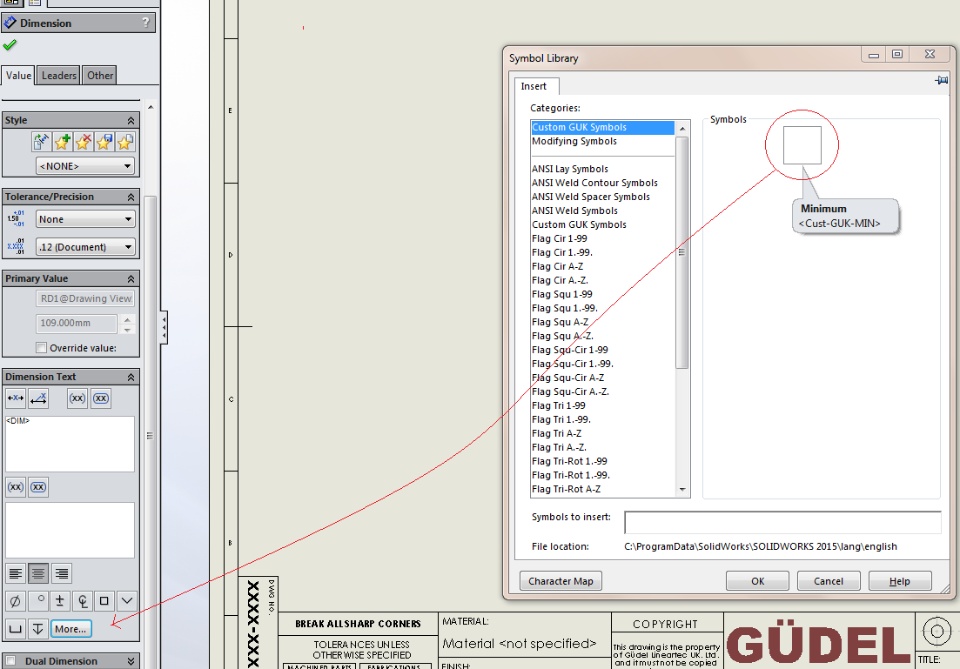
Task: Insert the depth symbol
Action: (x=38, y=629)
